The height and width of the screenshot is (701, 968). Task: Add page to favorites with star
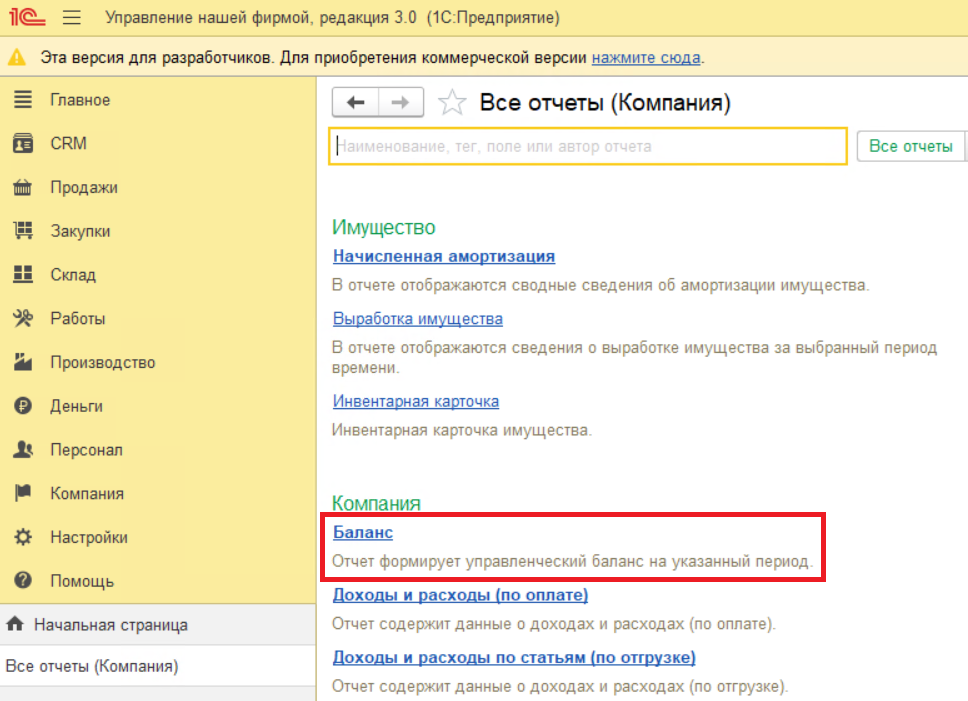(452, 102)
